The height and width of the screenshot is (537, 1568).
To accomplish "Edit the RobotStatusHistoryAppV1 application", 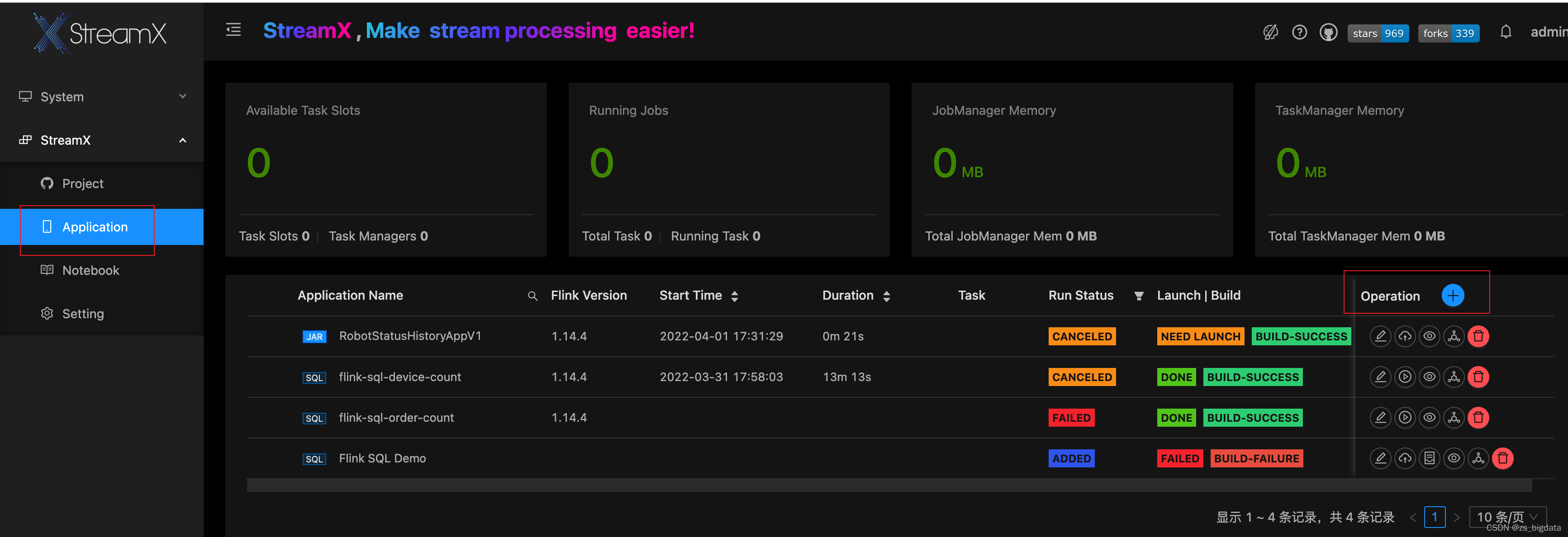I will 1380,336.
